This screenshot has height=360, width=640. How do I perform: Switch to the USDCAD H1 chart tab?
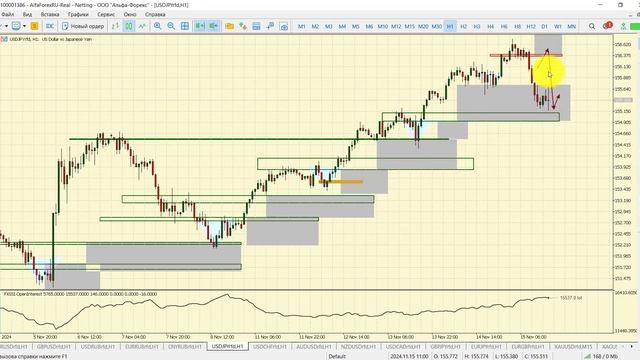coord(402,347)
